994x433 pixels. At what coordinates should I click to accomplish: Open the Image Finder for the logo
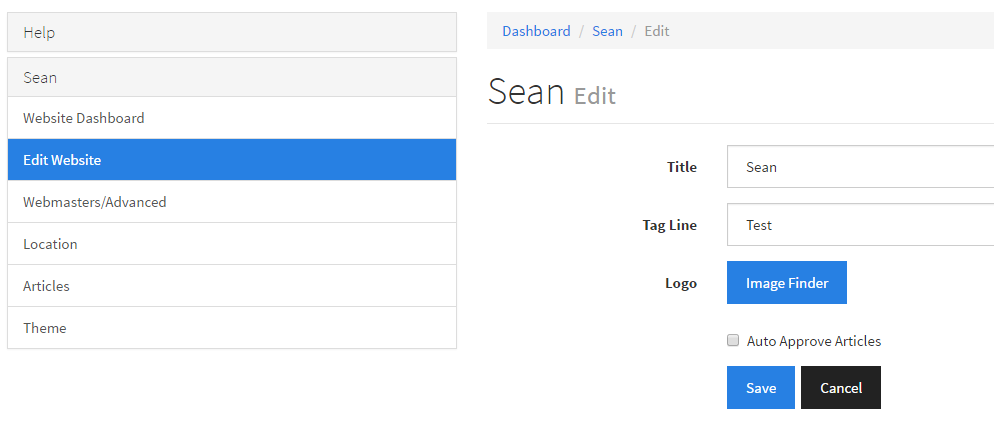coord(787,283)
